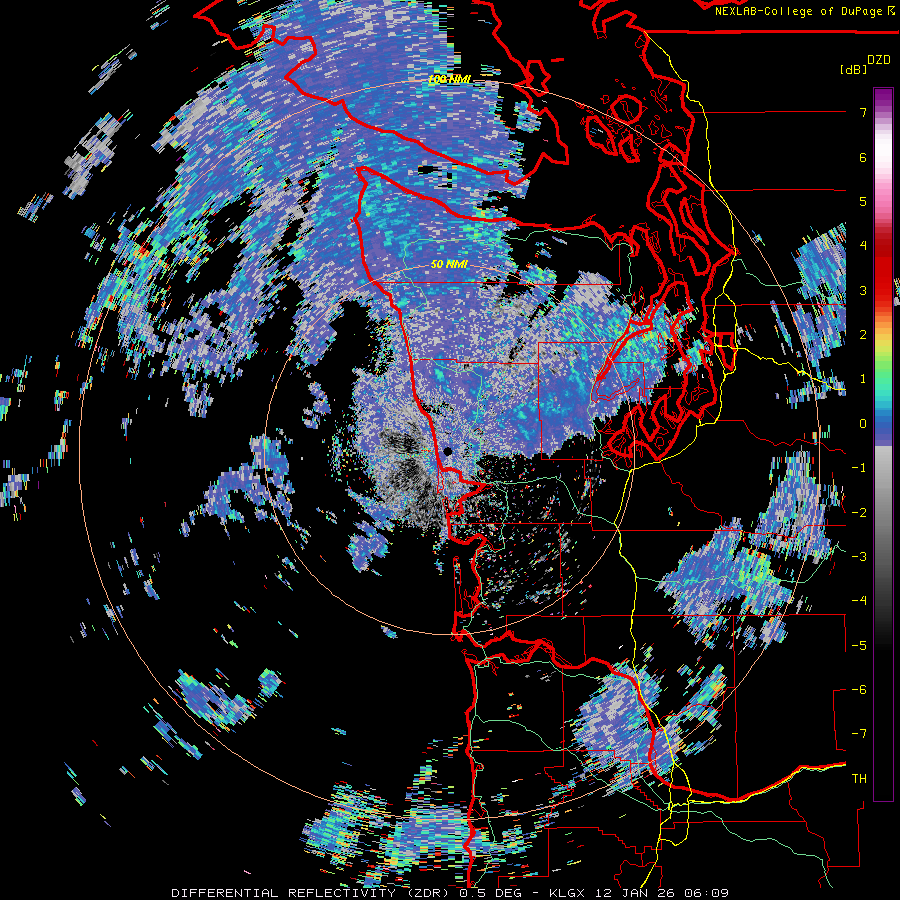The height and width of the screenshot is (900, 900).
Task: Click the -4 tick label on scale
Action: click(859, 601)
